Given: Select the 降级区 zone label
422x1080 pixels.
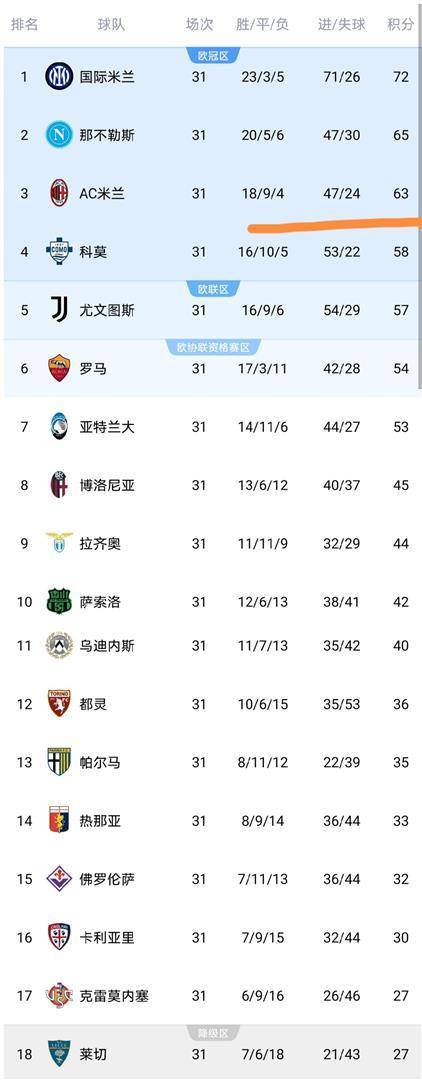Looking at the screenshot, I should click(212, 1032).
